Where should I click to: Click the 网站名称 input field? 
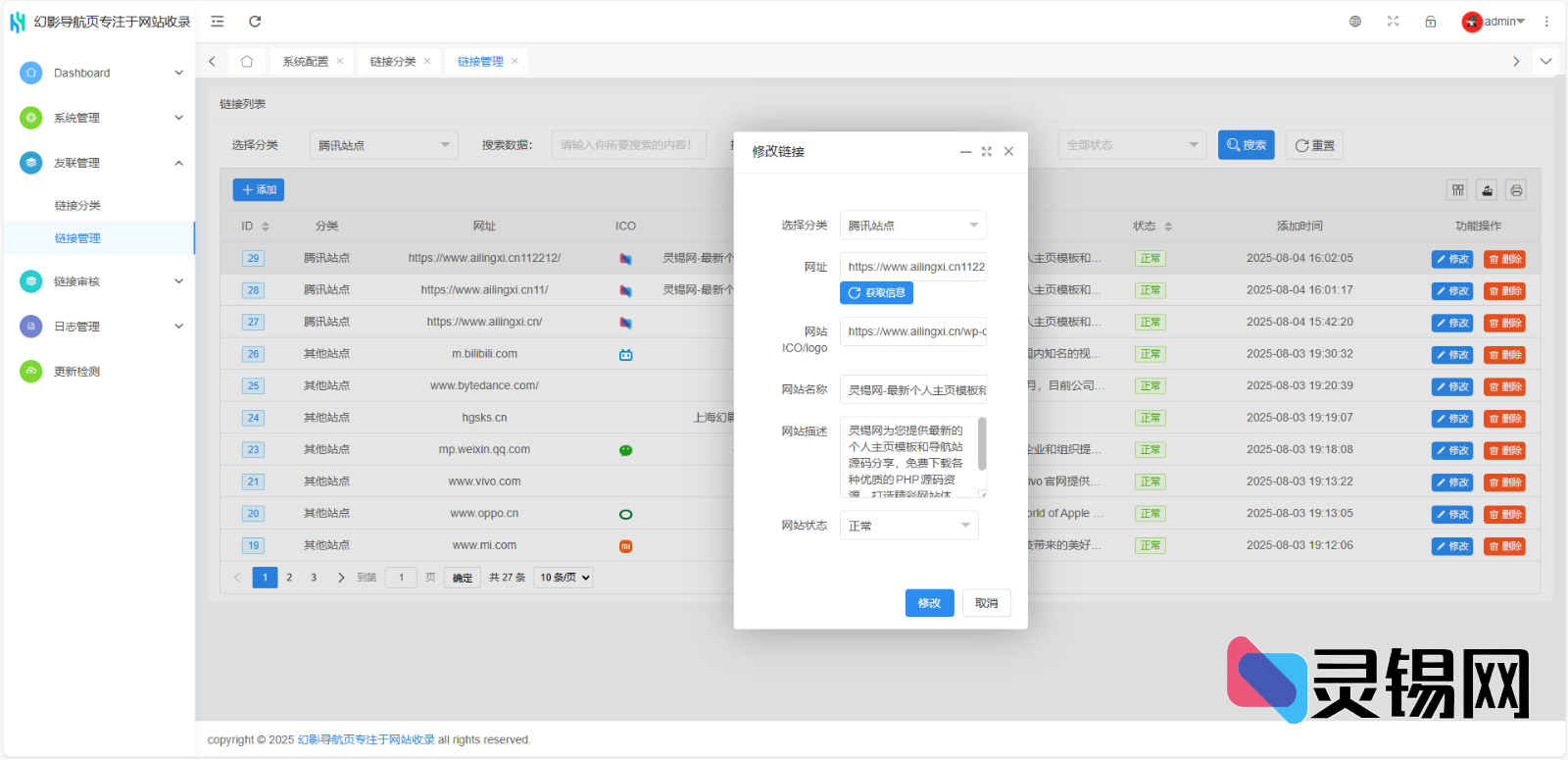pos(912,390)
